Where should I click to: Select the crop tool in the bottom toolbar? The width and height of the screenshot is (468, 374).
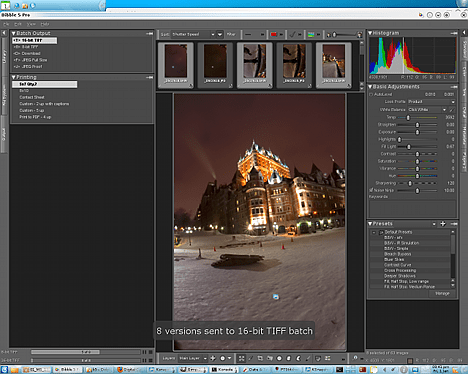(260, 358)
